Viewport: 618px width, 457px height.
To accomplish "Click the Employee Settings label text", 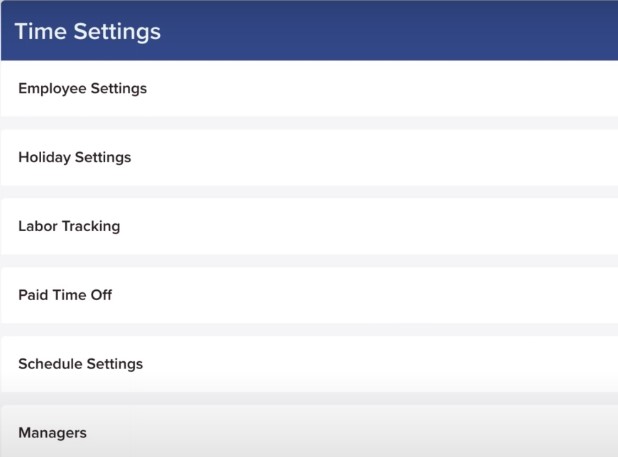I will 82,89.
